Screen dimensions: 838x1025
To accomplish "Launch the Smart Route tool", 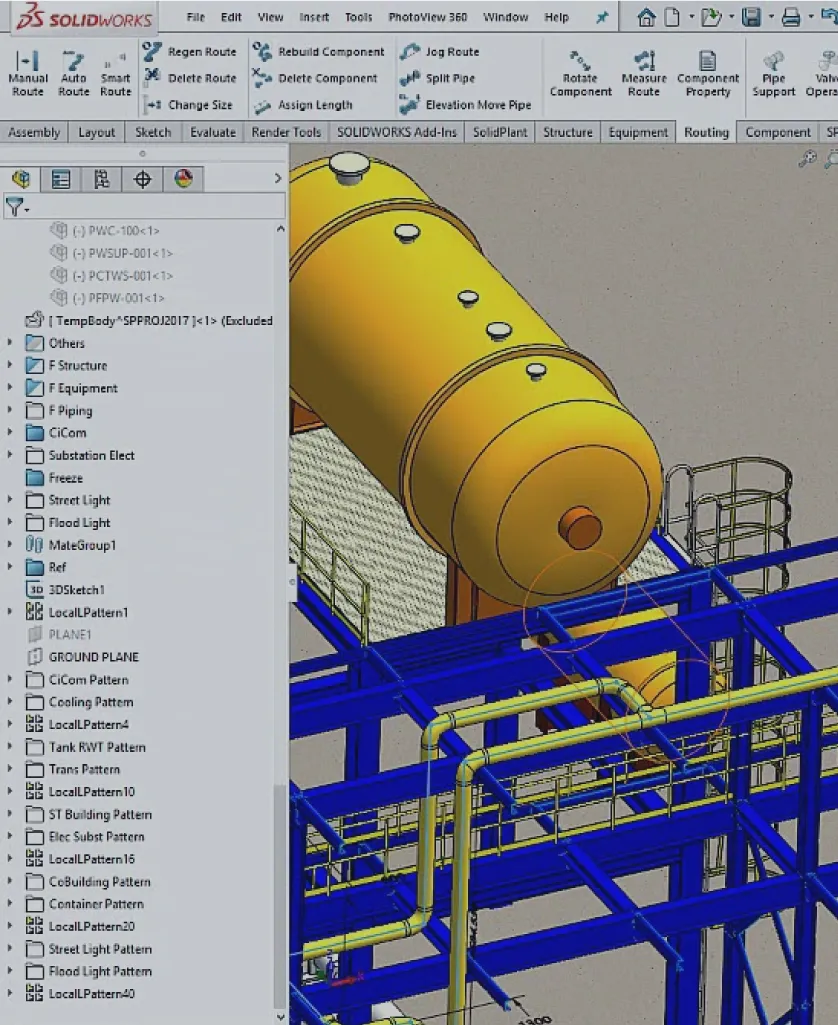I will 115,74.
